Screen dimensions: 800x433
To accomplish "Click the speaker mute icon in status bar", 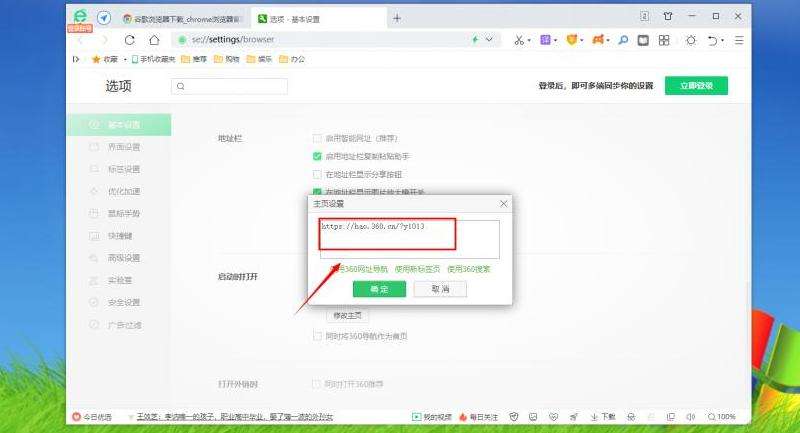I will pyautogui.click(x=690, y=417).
